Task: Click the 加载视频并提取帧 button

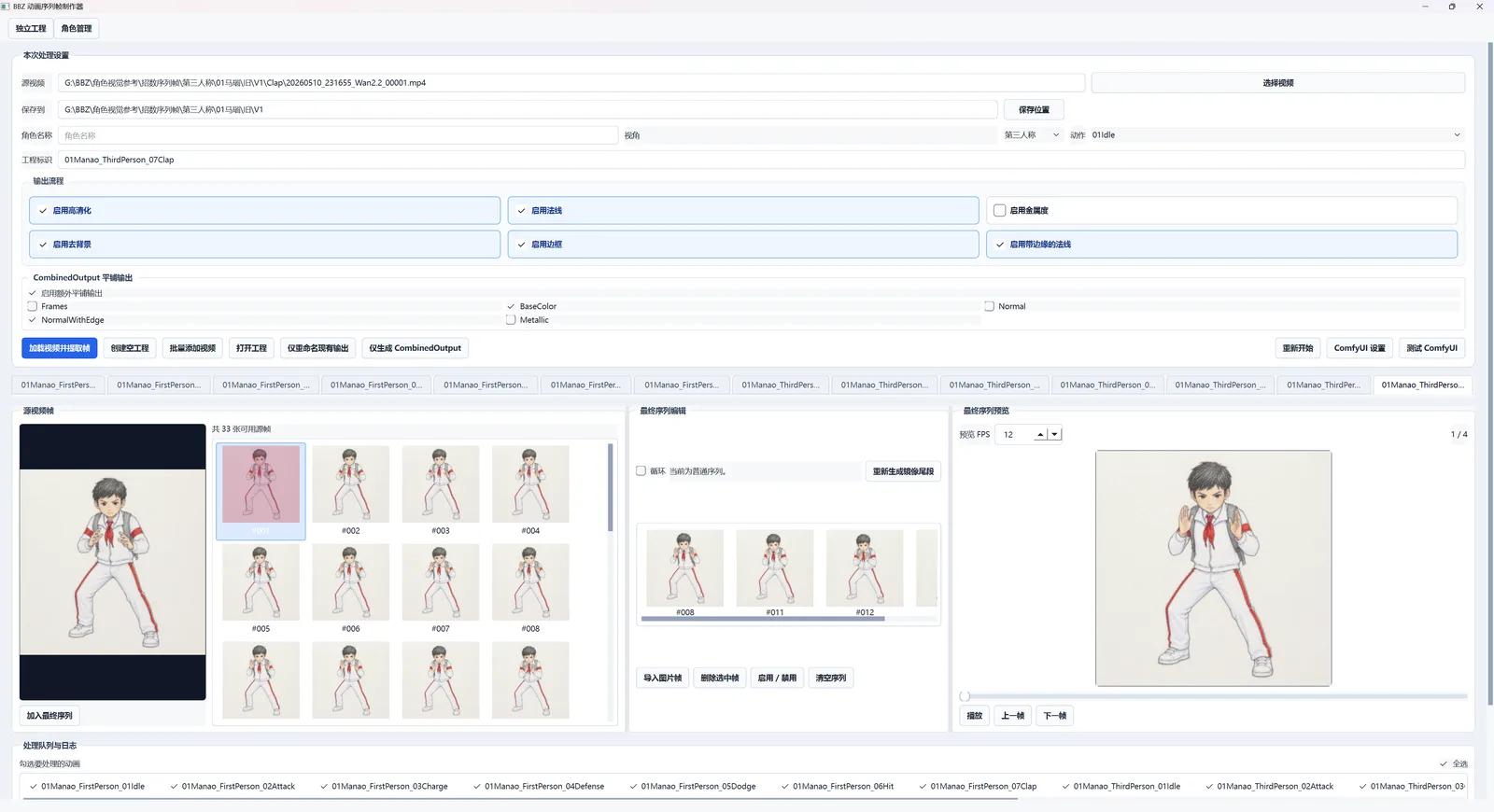Action: (x=60, y=348)
